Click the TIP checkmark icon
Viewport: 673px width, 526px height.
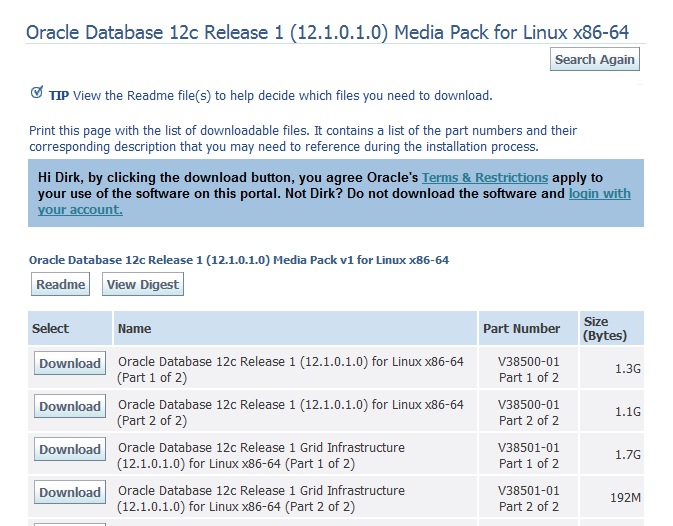coord(37,92)
